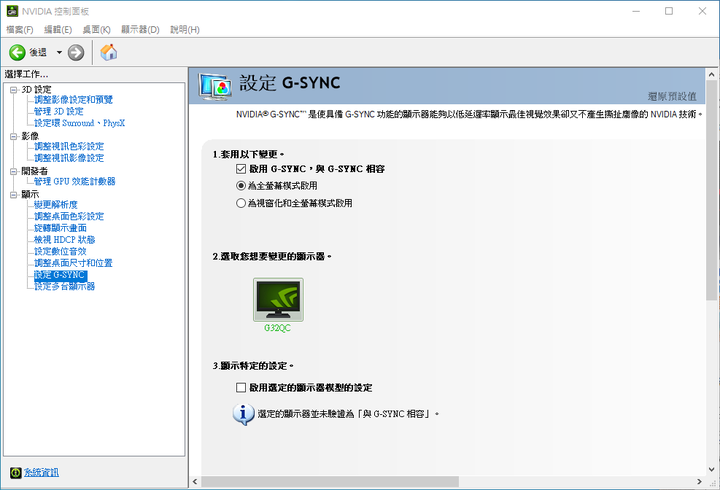Open 調整視訊影像設定 link

[69, 158]
